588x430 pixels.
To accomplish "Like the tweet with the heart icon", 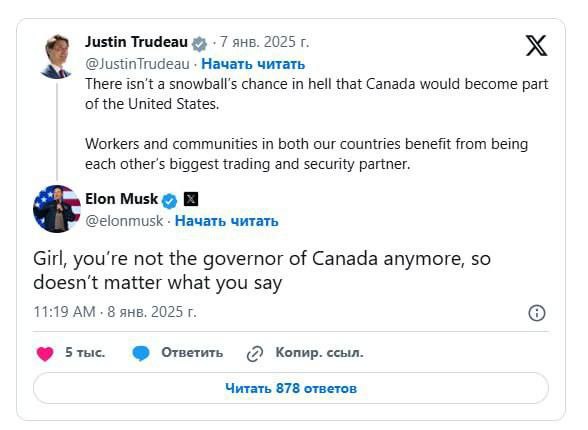I will [x=45, y=353].
